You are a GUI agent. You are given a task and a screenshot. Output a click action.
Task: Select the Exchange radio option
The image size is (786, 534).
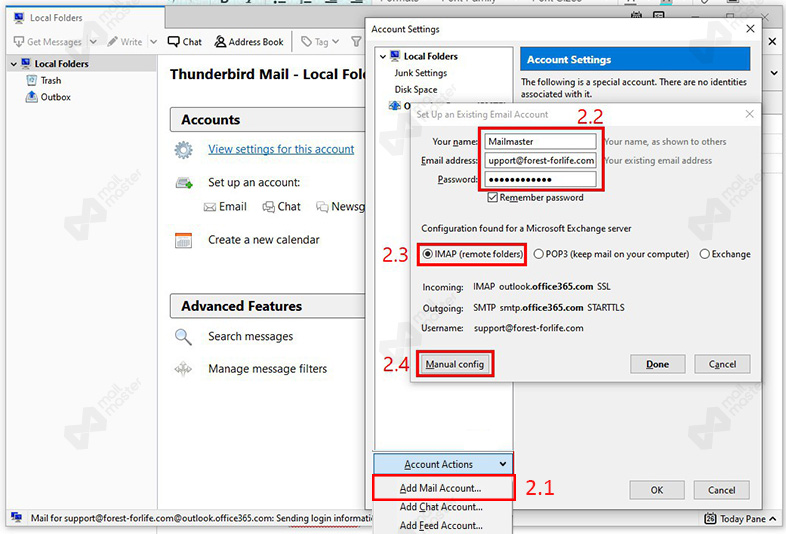(x=705, y=254)
